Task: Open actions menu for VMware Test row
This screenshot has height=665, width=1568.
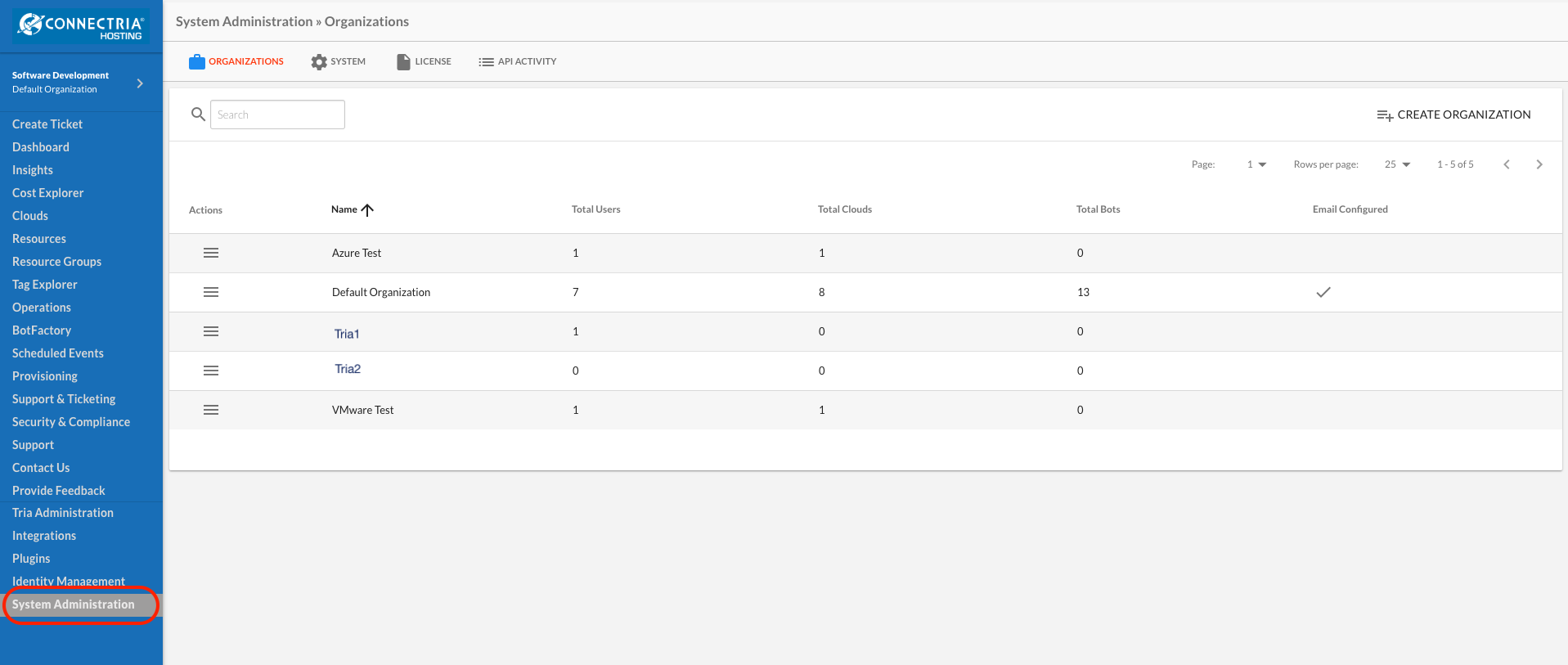Action: (x=211, y=410)
